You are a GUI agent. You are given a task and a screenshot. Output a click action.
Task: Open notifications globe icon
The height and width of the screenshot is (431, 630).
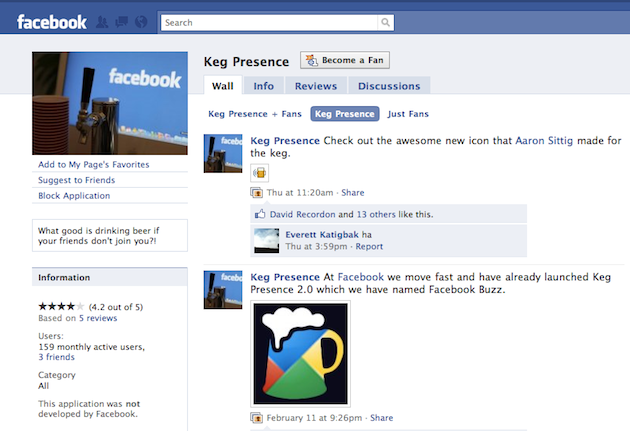pos(141,22)
